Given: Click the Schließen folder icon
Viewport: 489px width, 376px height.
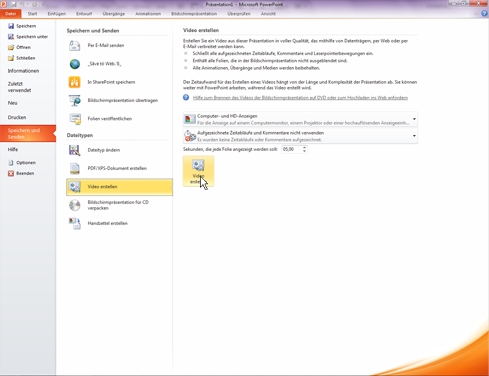Looking at the screenshot, I should 11,58.
